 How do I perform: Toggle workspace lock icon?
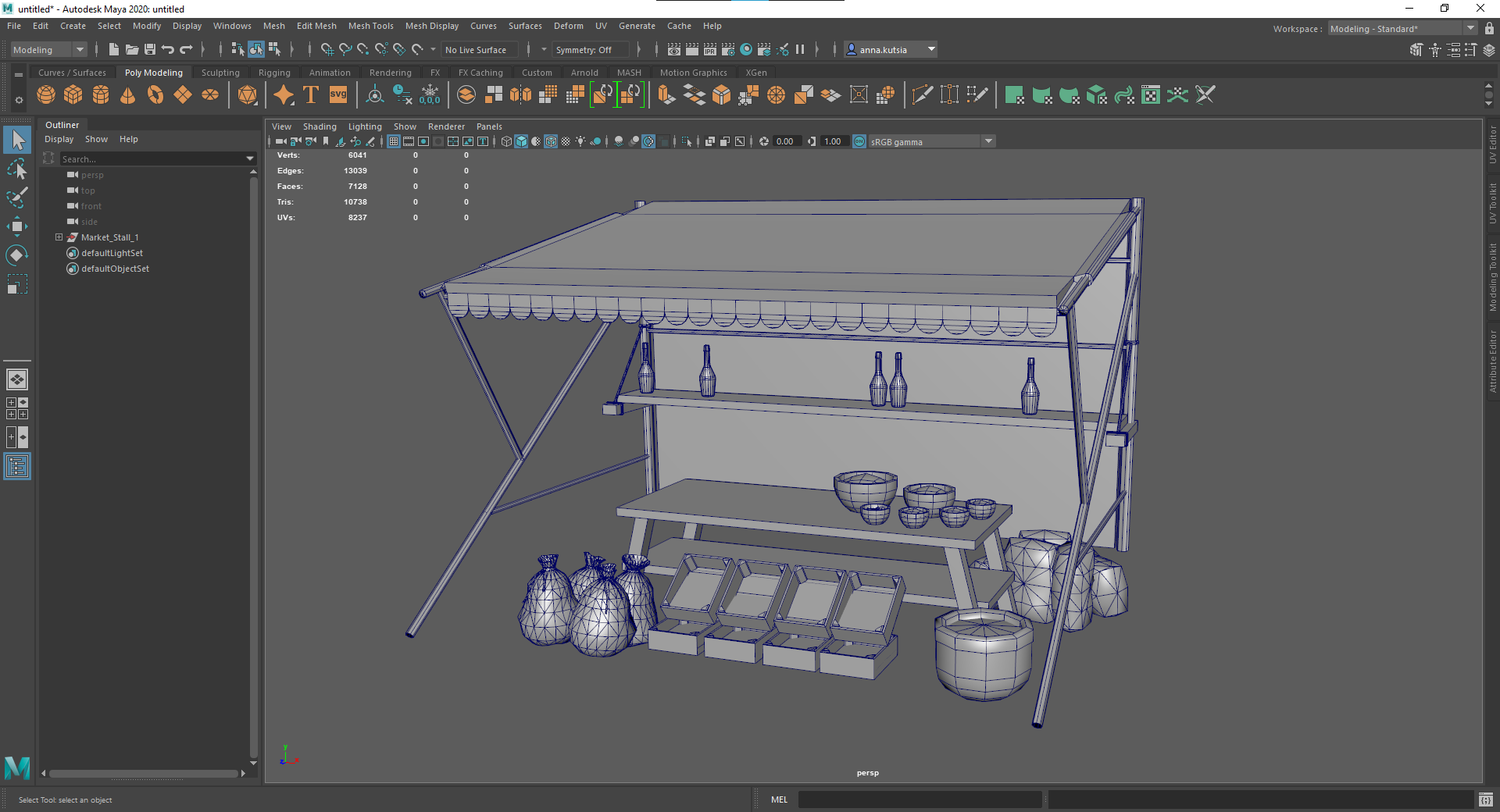(1489, 28)
